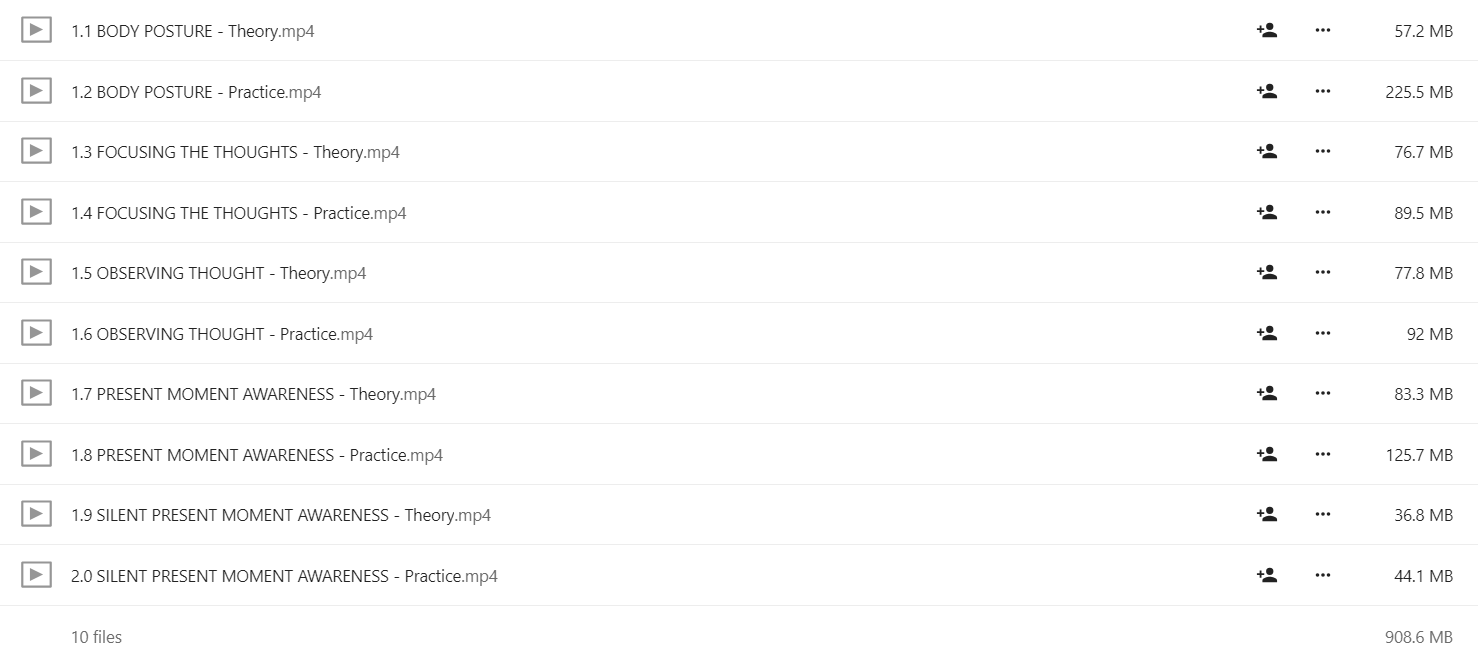Click video icon for 1.8 PRESENT MOMENT AWARENESS Practice

[36, 454]
